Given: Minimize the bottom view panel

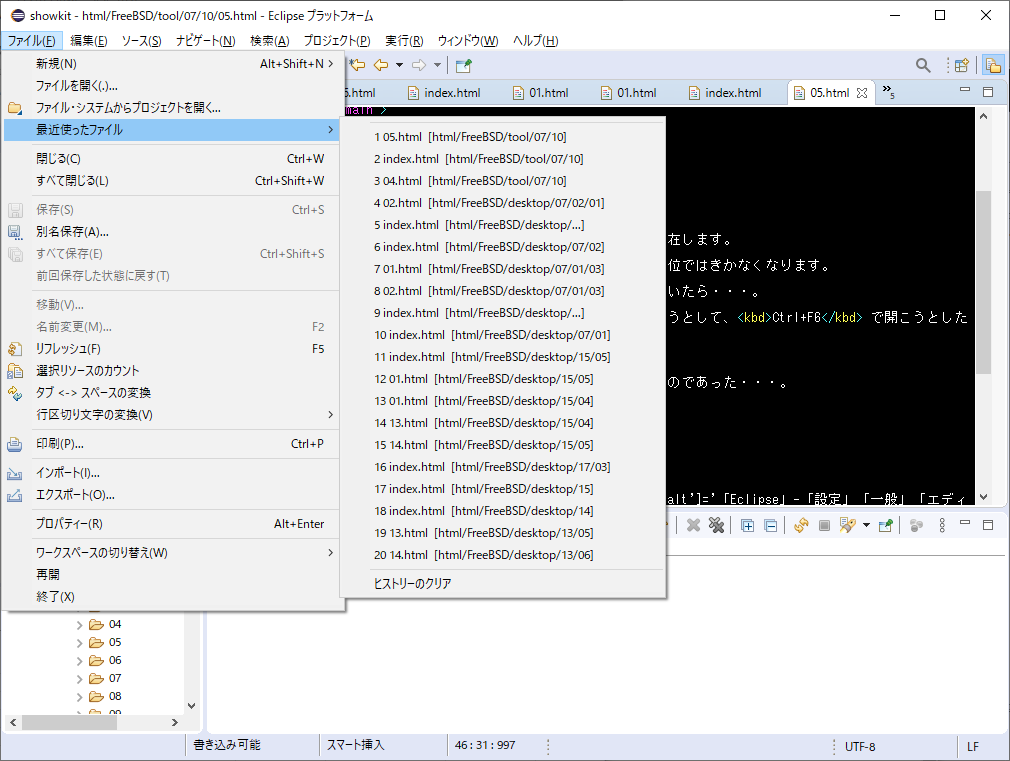Looking at the screenshot, I should coord(964,523).
